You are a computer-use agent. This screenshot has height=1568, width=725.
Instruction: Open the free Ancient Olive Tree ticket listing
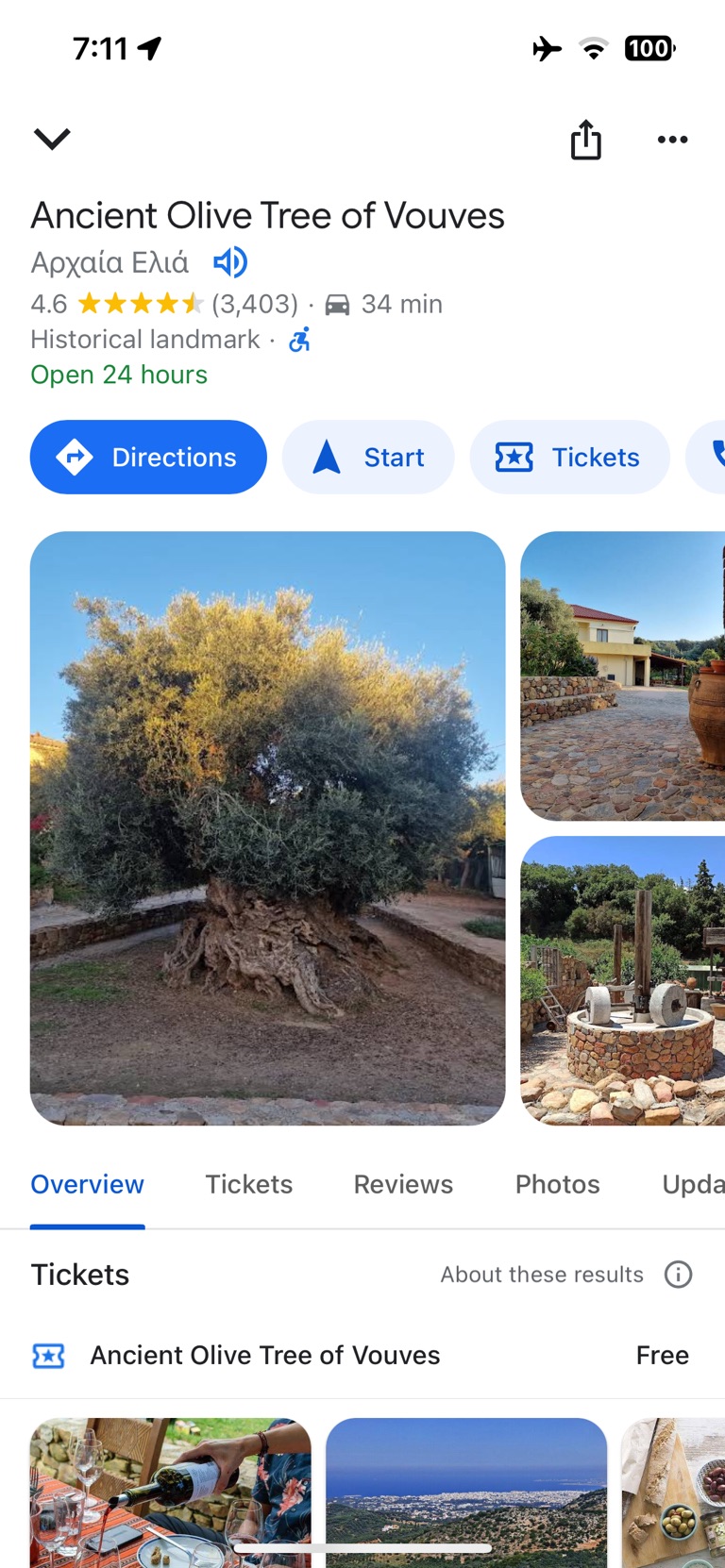pos(362,1356)
